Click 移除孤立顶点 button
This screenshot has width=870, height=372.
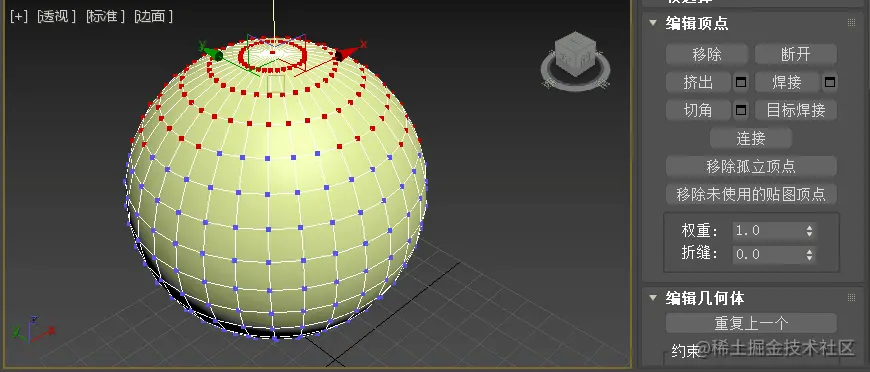751,166
